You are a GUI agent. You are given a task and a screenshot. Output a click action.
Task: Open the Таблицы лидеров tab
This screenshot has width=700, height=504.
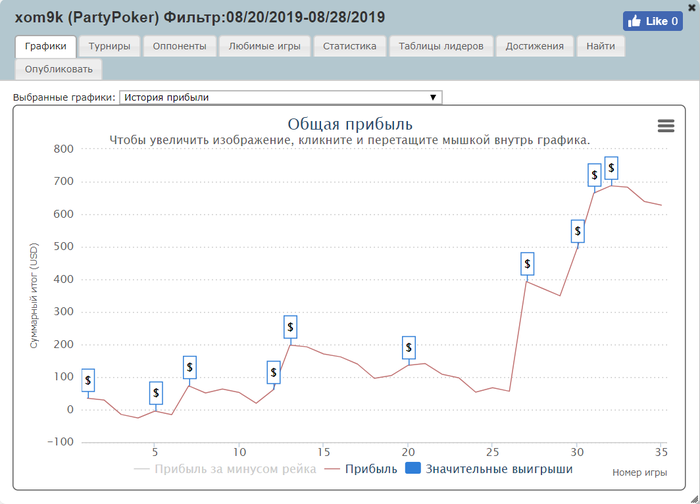point(441,46)
